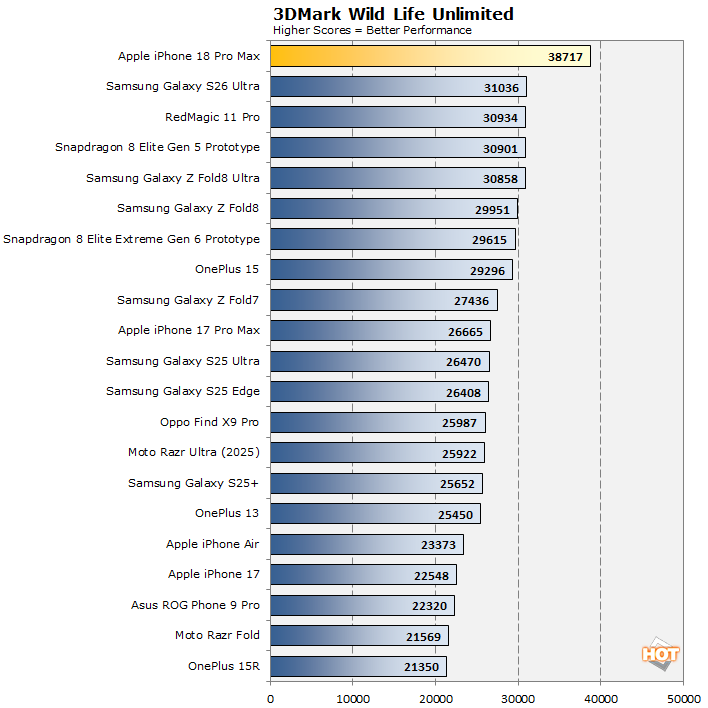Click the x-axis label 20000

click(436, 699)
